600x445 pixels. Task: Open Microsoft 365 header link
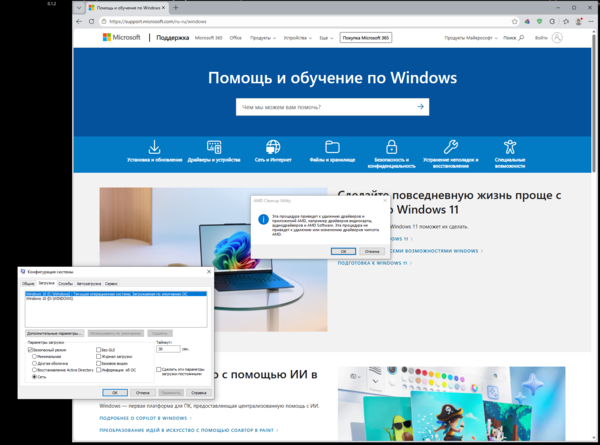(x=209, y=38)
